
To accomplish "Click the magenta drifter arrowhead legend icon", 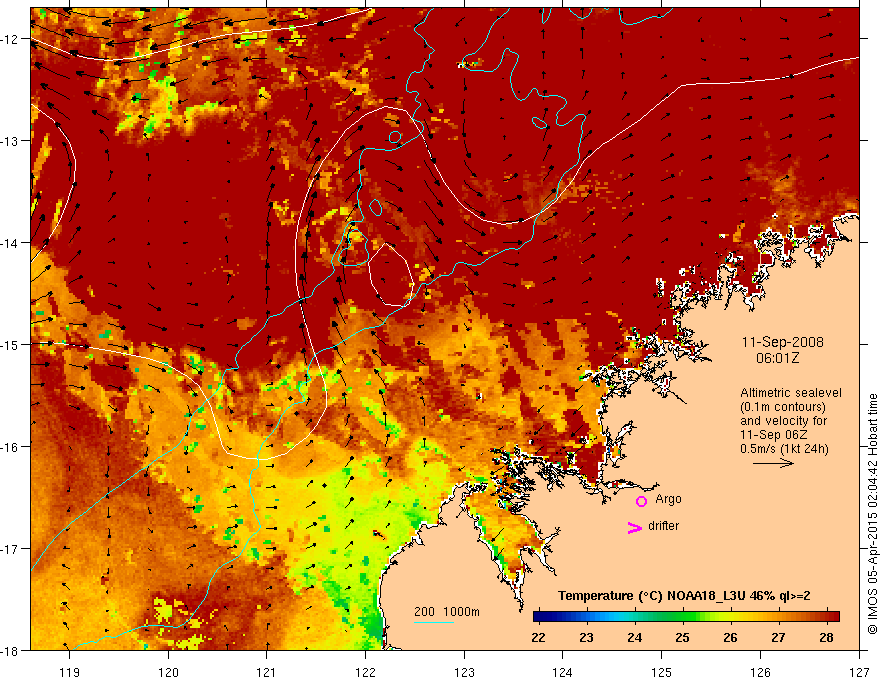I will pyautogui.click(x=635, y=527).
